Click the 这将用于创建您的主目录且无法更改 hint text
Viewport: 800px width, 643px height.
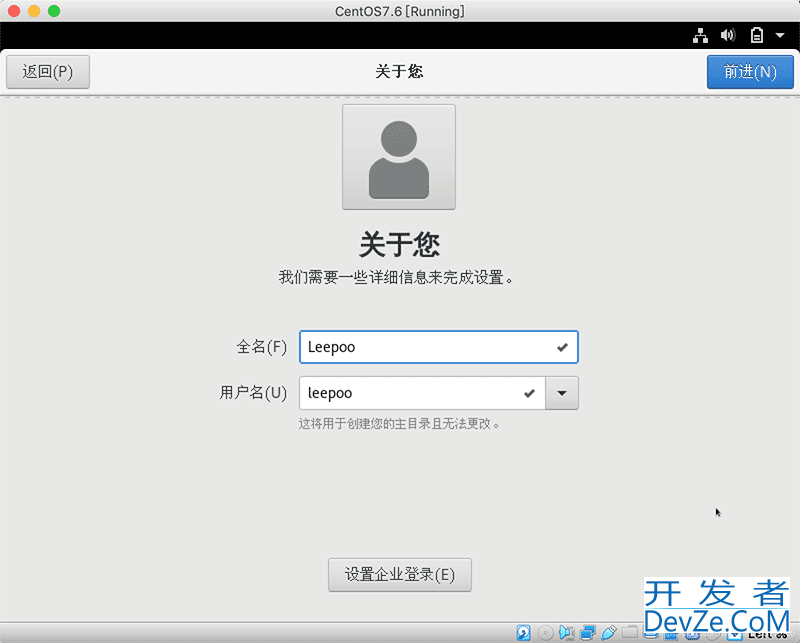[399, 424]
